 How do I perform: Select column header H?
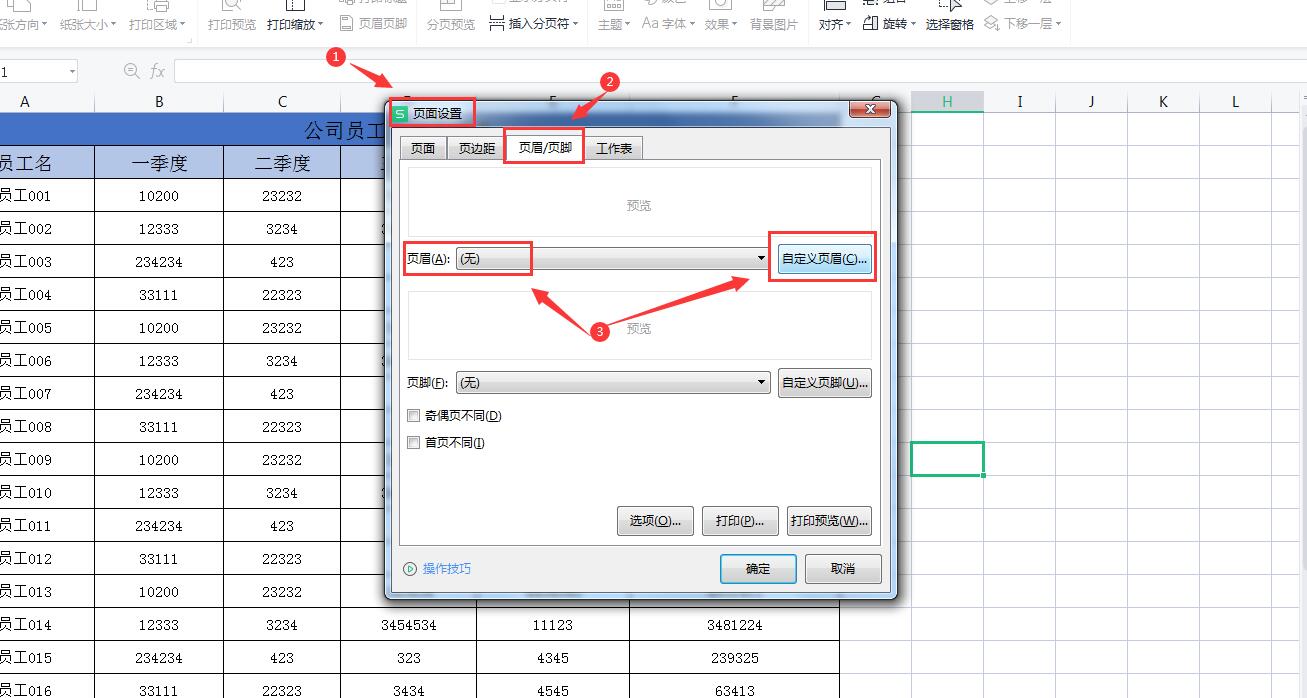tap(947, 101)
